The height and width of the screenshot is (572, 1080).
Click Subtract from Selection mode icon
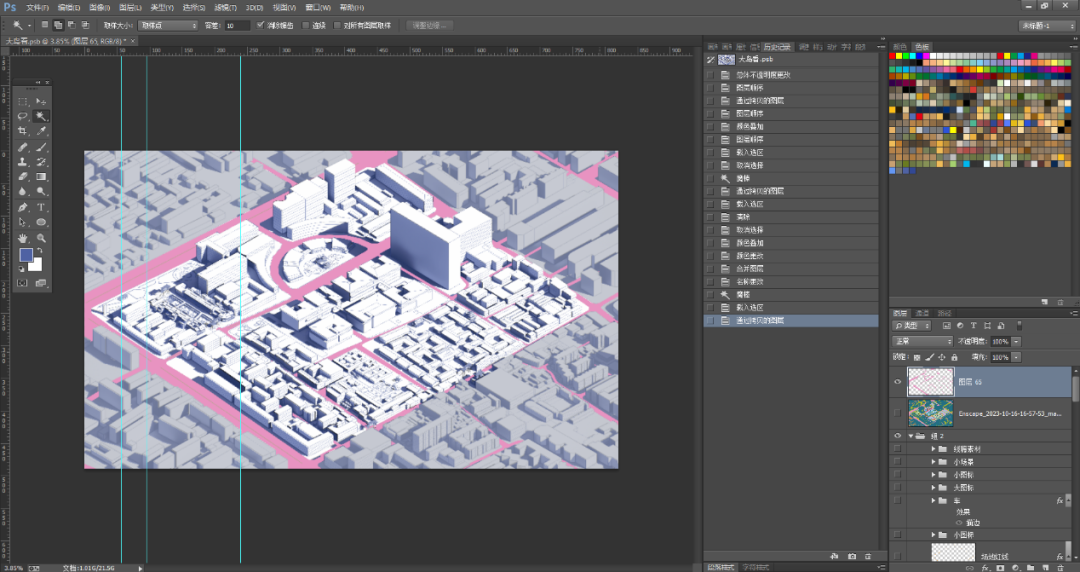(71, 25)
